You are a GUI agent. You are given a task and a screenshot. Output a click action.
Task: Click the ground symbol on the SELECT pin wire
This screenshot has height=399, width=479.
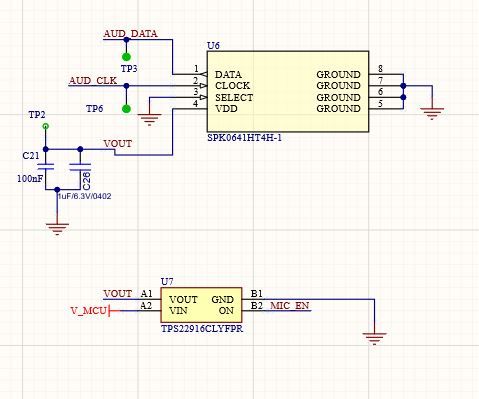149,120
